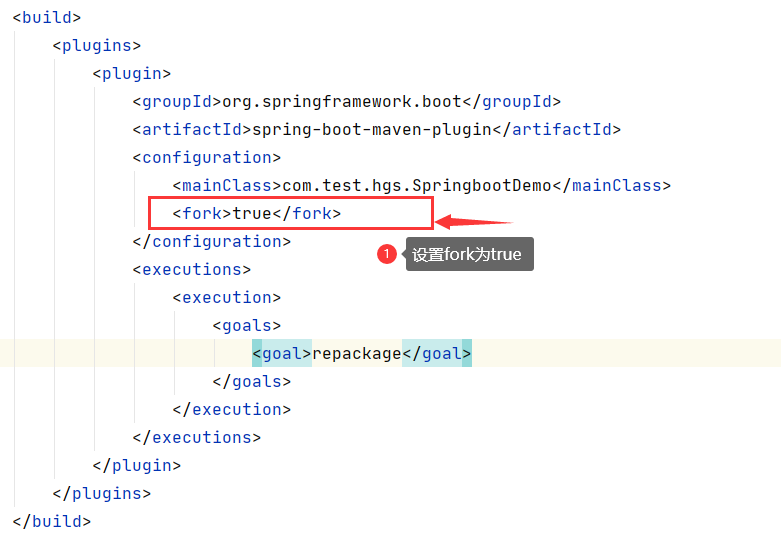Viewport: 781px width, 547px height.
Task: Place cursor on the 'true' fork value
Action: coord(252,213)
